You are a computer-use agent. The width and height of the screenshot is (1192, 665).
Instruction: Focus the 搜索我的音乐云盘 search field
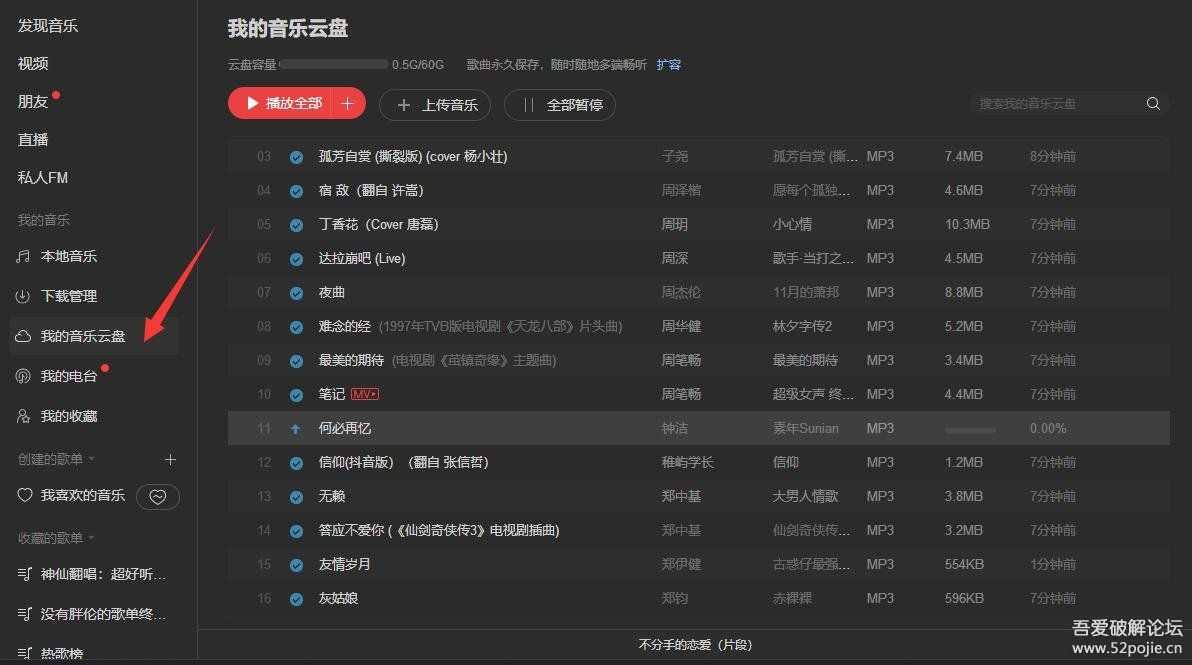(x=1057, y=103)
